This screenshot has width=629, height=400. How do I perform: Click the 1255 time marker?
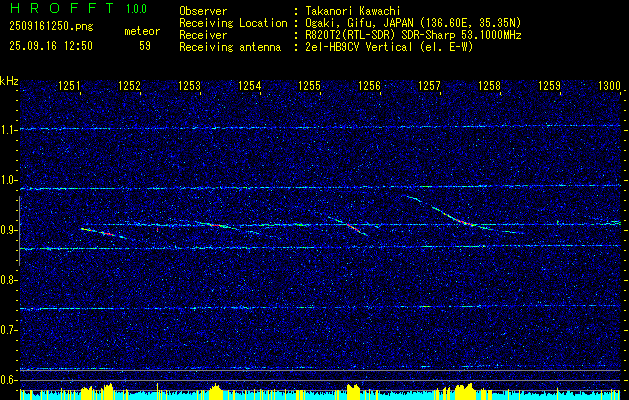[310, 86]
